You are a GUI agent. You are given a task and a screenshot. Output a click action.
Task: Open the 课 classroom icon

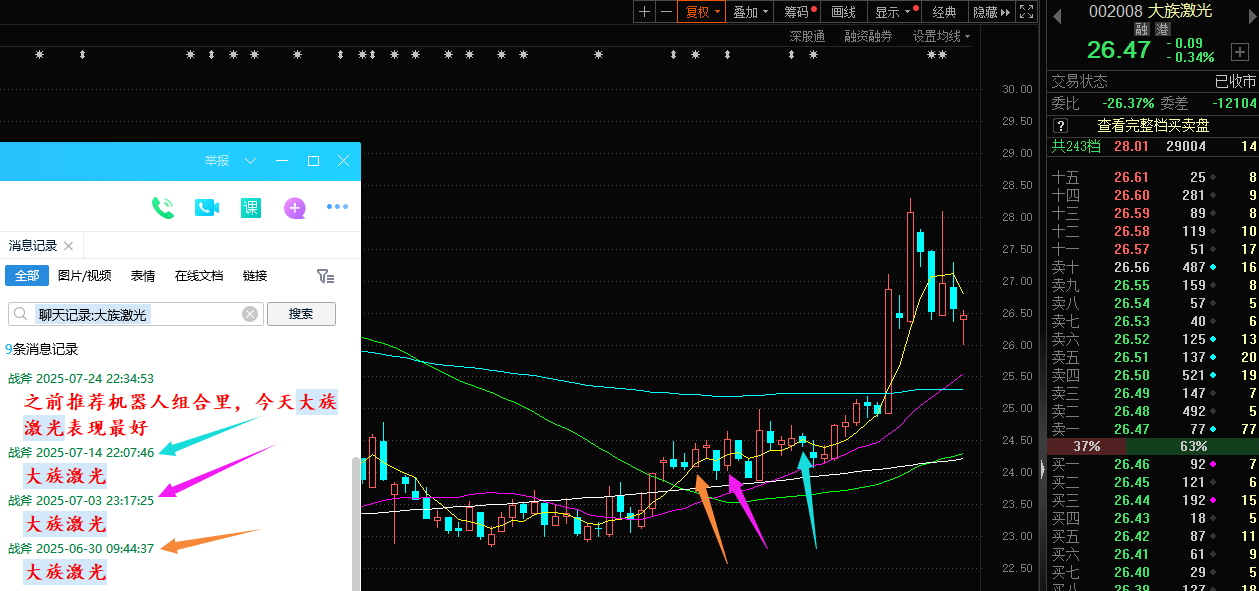click(x=251, y=208)
